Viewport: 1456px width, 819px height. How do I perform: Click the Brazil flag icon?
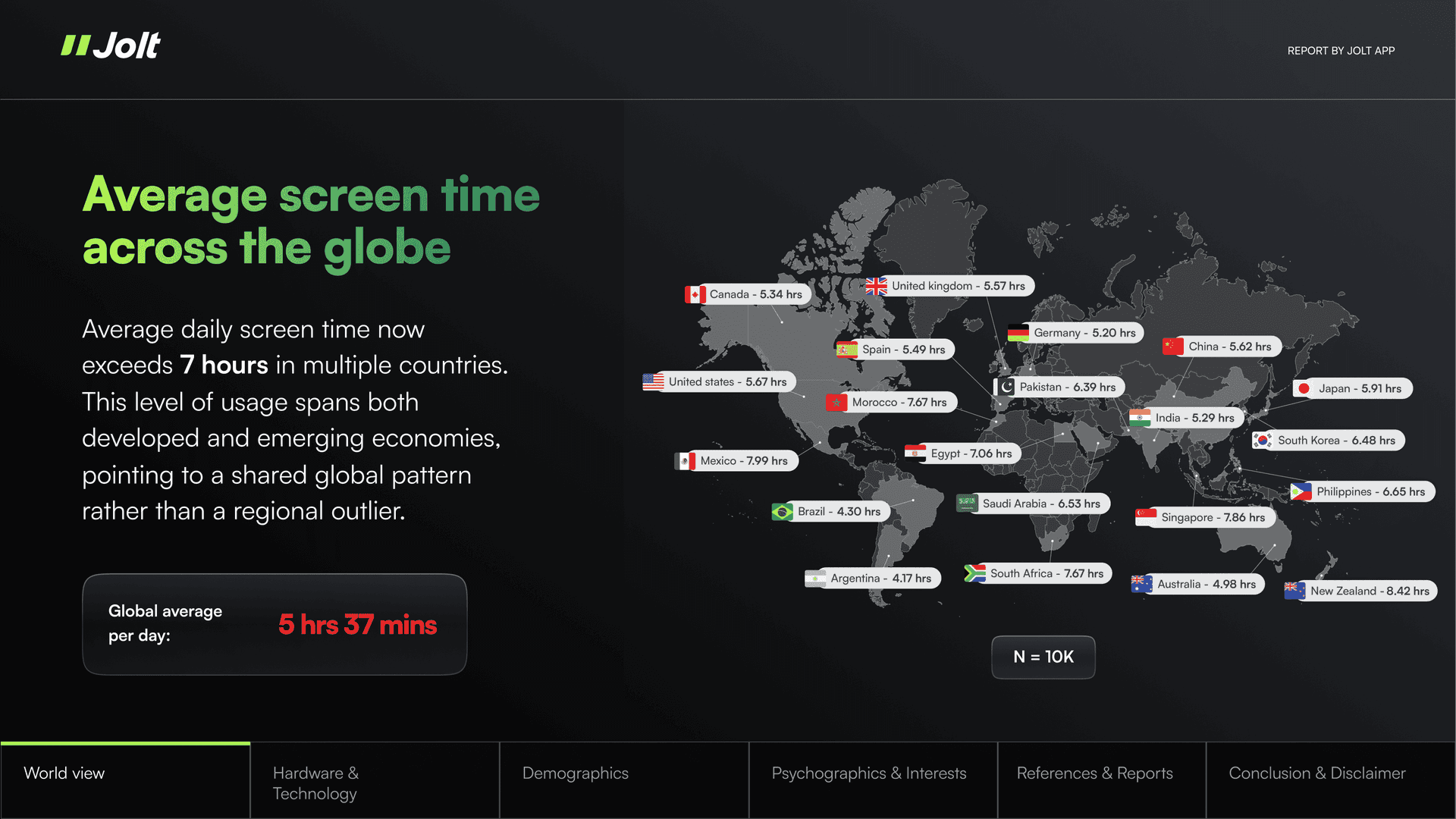coord(782,512)
